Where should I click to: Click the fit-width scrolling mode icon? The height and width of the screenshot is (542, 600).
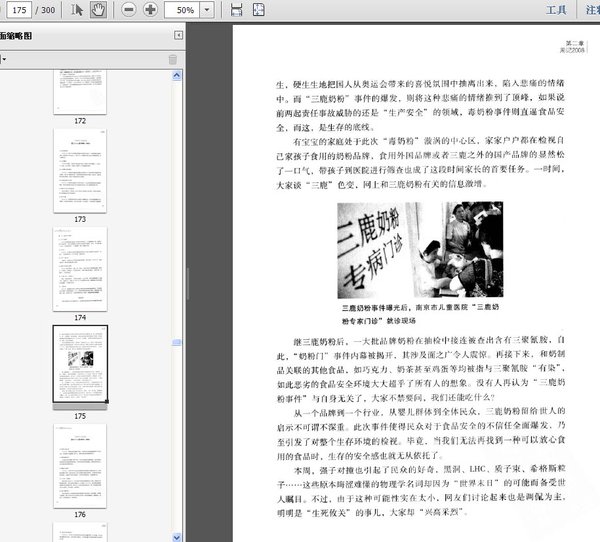[235, 10]
